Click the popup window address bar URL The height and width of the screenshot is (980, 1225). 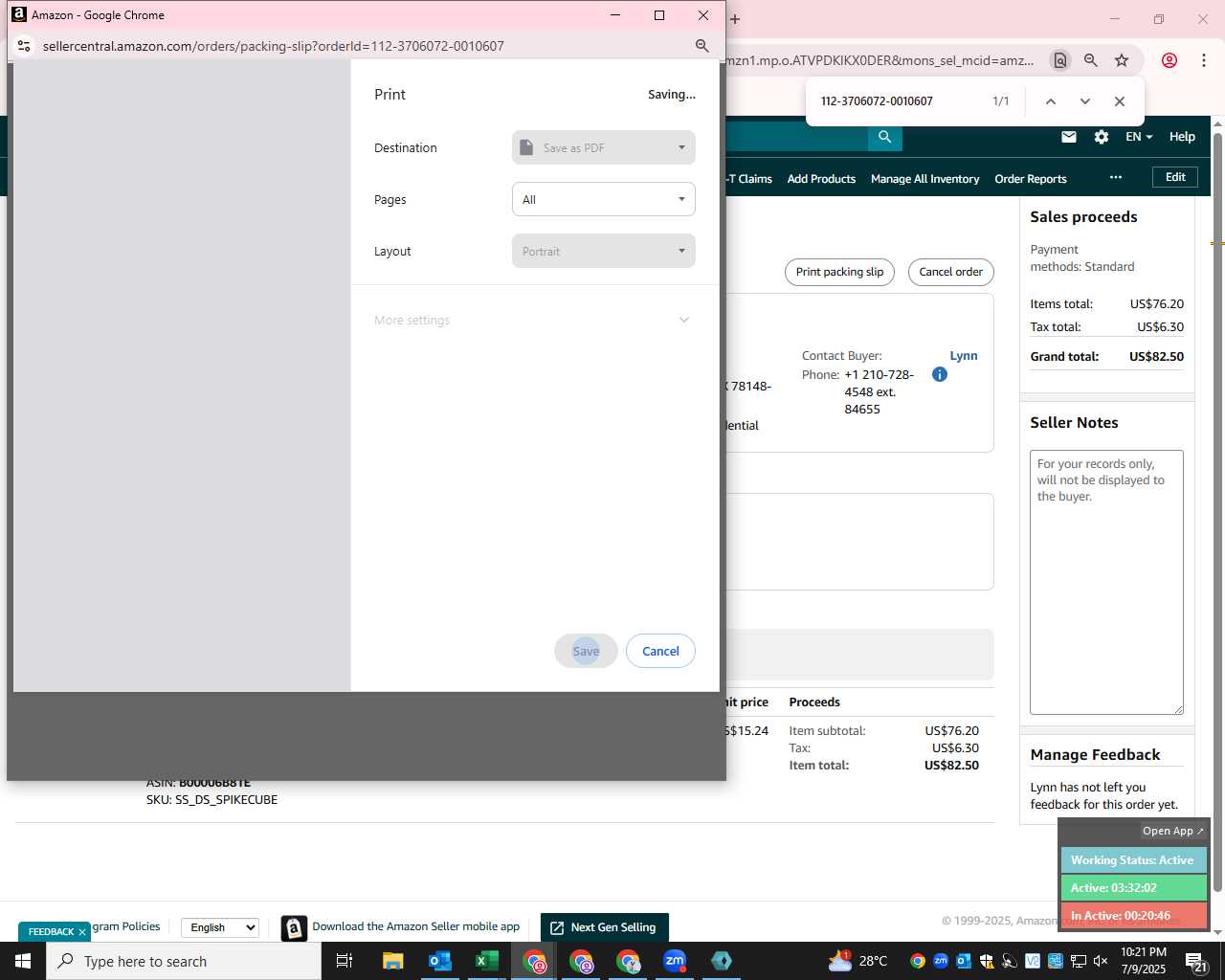(x=274, y=46)
